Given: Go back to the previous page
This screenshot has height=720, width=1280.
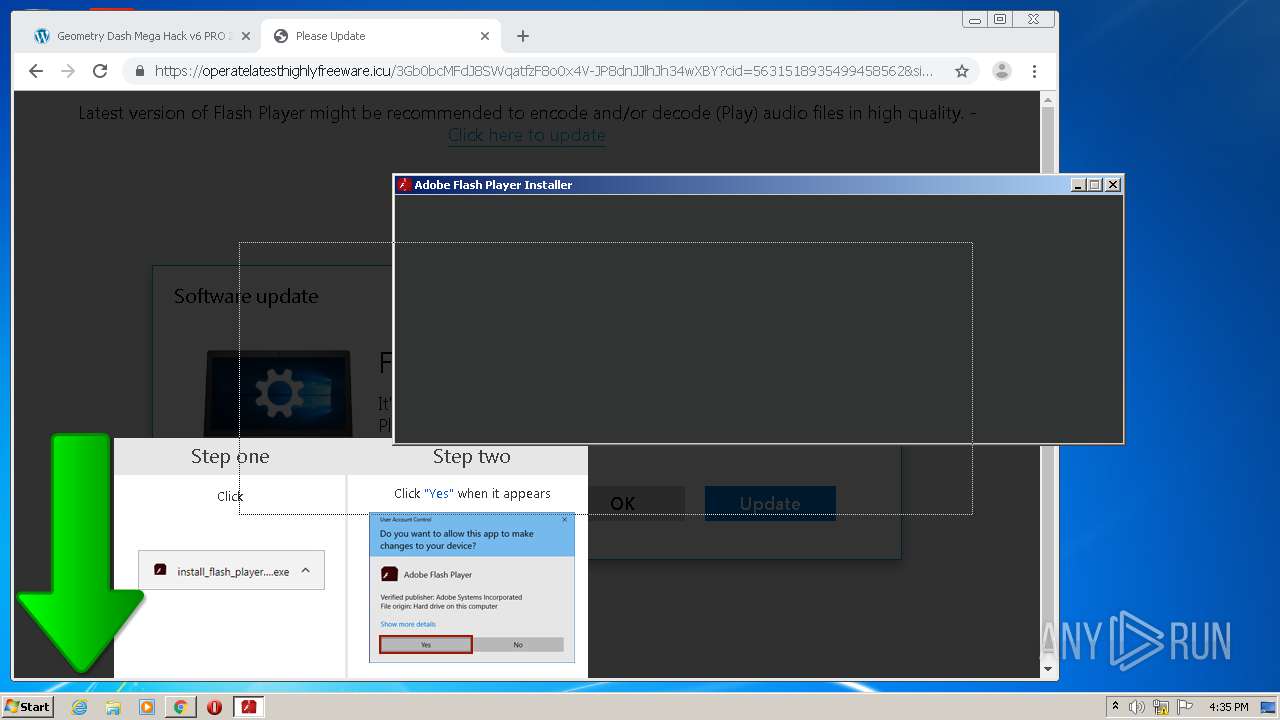Looking at the screenshot, I should tap(36, 71).
